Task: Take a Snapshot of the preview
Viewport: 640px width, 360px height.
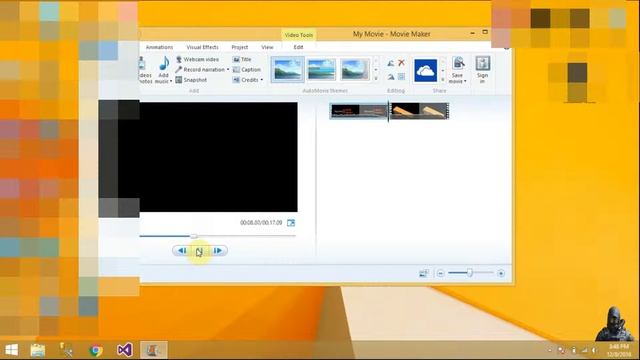Action: coord(191,80)
